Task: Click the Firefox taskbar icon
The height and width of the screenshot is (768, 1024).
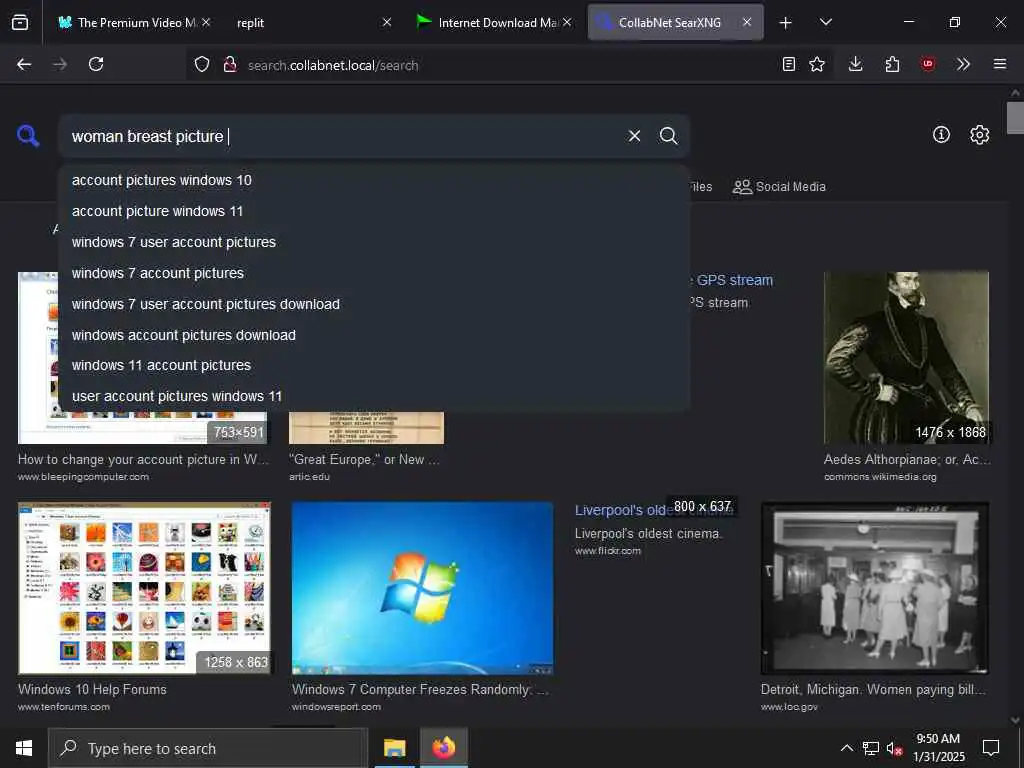Action: tap(443, 748)
